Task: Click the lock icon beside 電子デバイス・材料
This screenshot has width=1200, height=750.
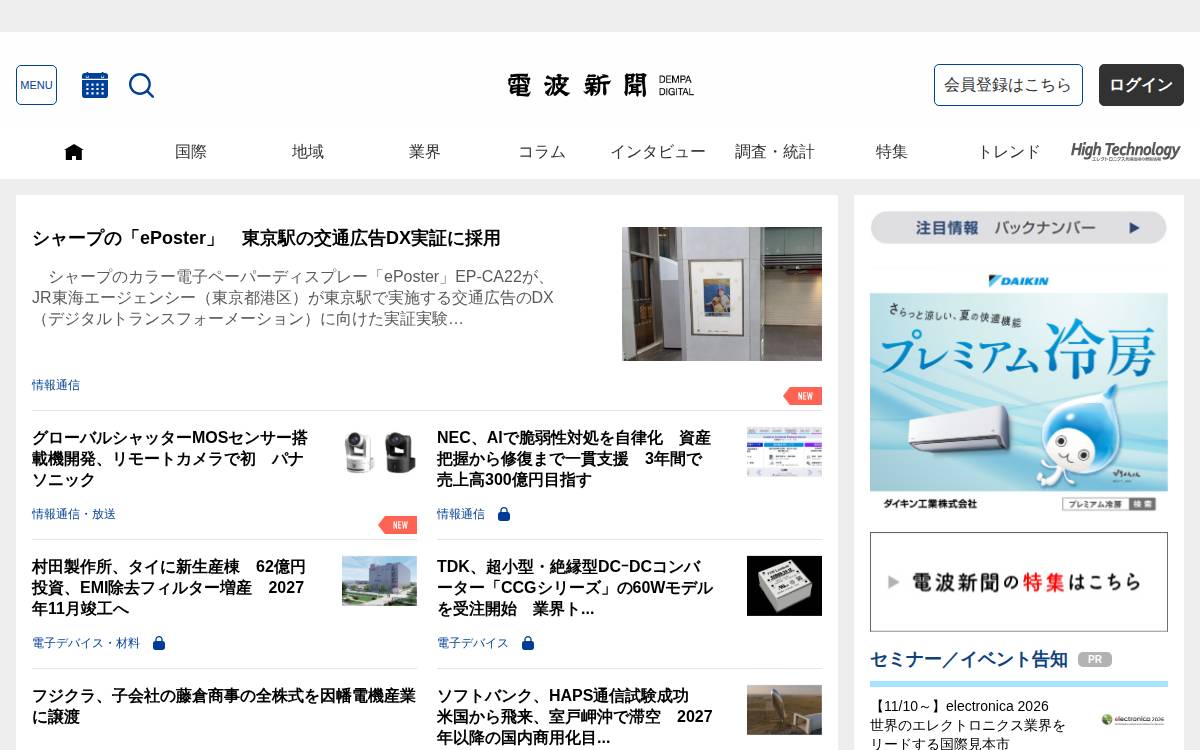Action: click(x=159, y=643)
